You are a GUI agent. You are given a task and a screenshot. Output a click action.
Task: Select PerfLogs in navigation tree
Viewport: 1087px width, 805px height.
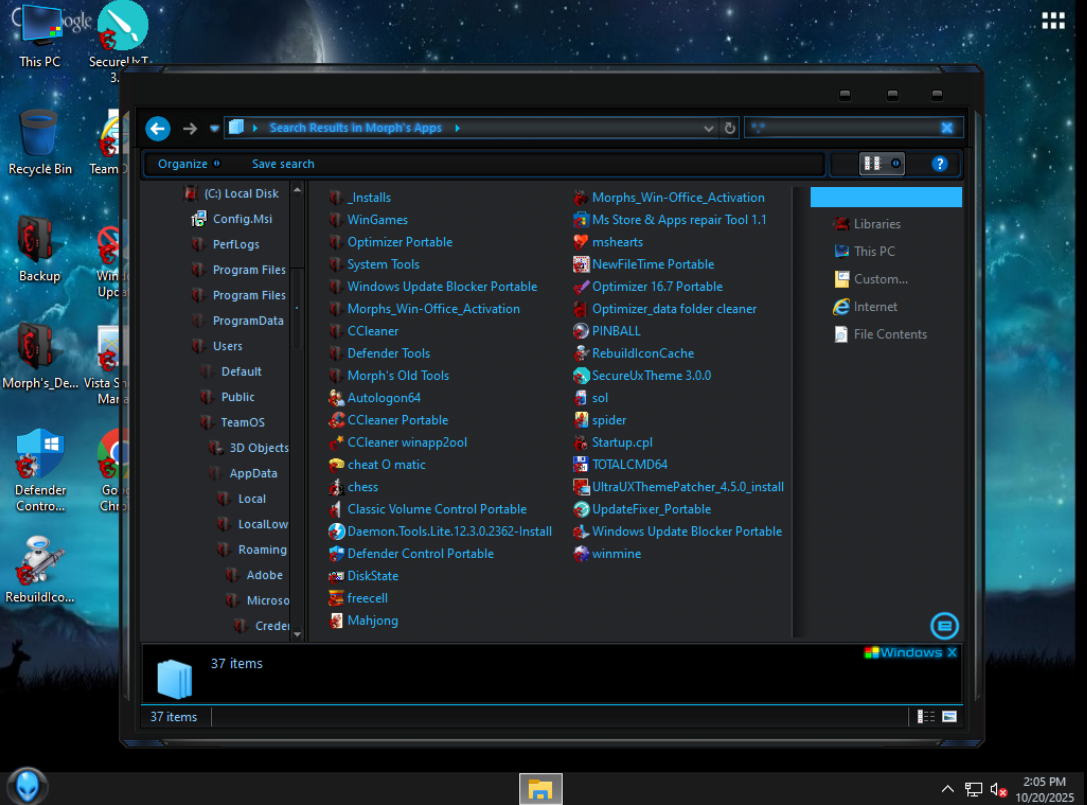(x=226, y=244)
